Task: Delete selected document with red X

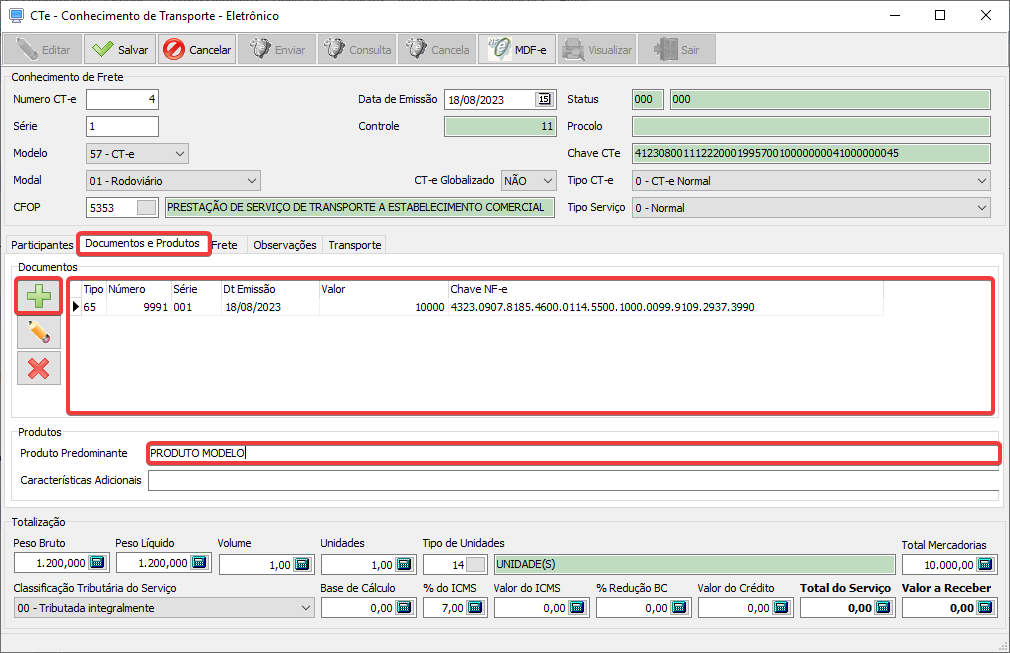Action: pos(39,368)
